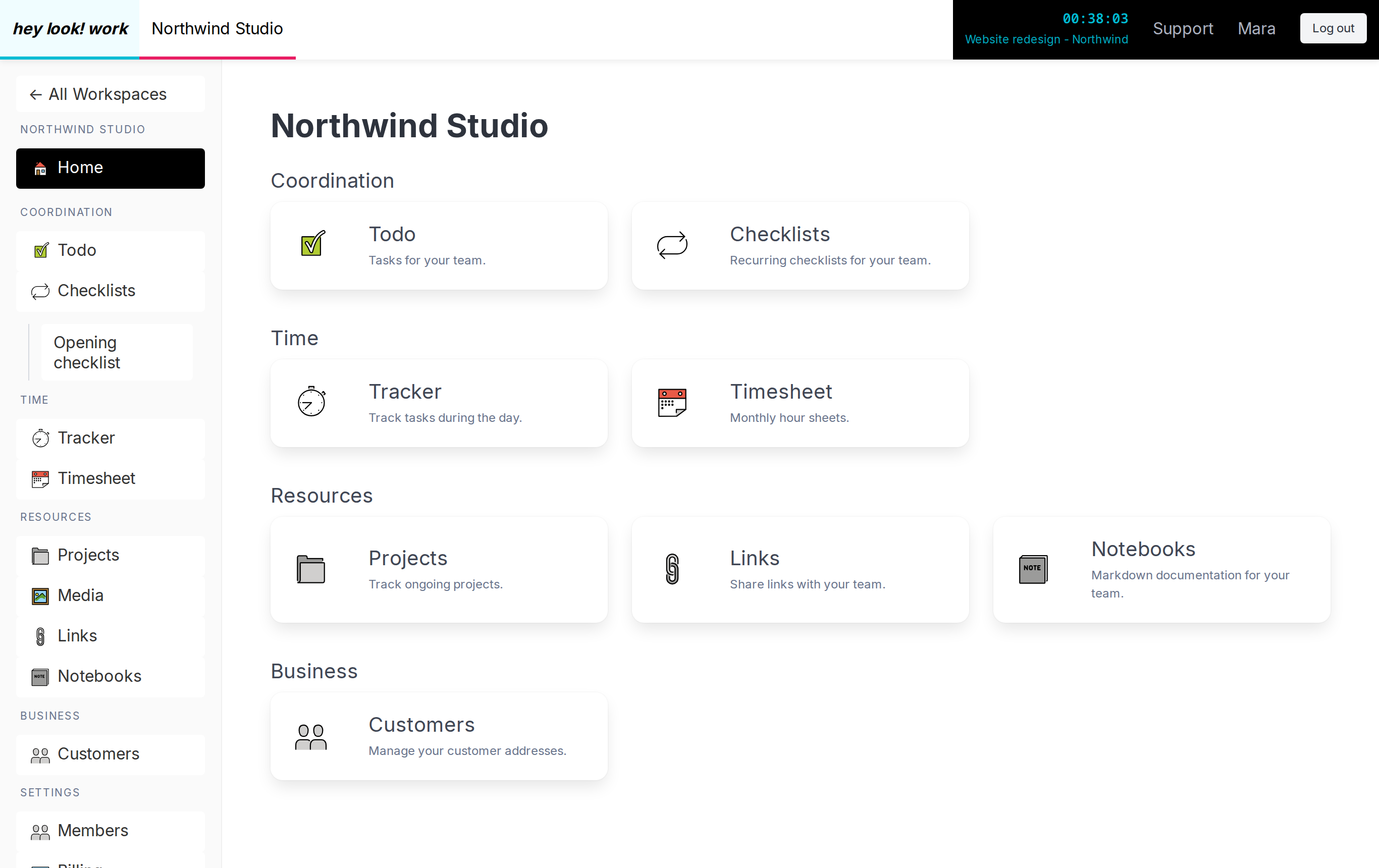The image size is (1379, 868).
Task: Select the Northwind Studio header tab
Action: (217, 29)
